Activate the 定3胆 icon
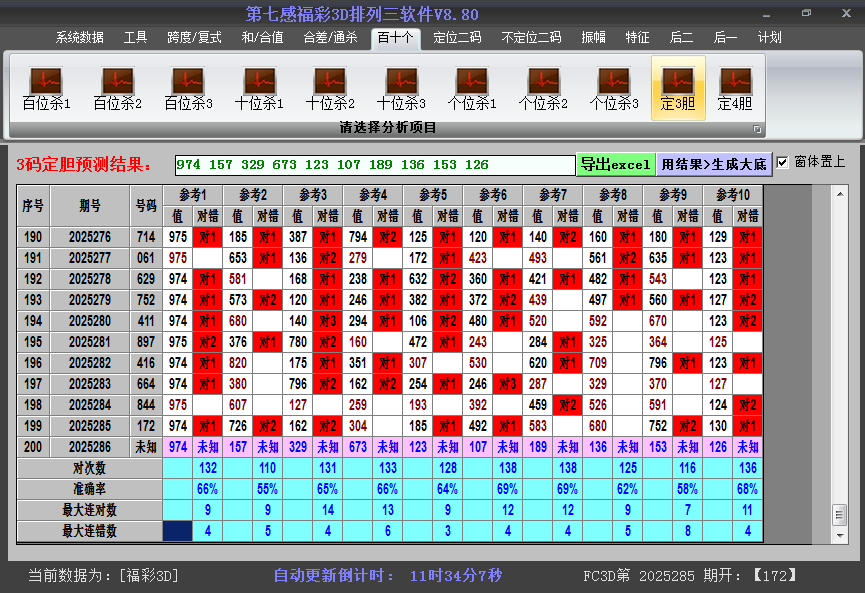The image size is (865, 593). [x=678, y=89]
